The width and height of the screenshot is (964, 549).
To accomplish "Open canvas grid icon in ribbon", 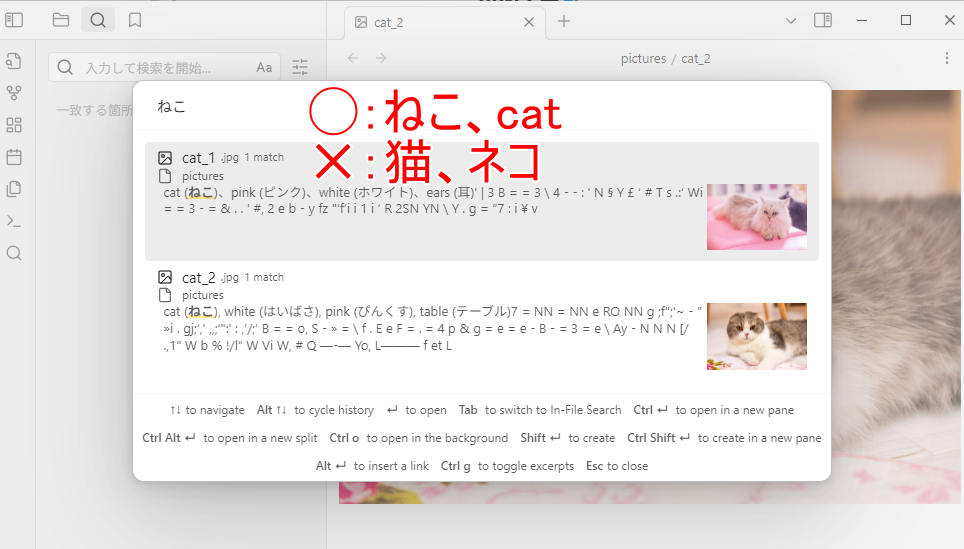I will tap(14, 125).
